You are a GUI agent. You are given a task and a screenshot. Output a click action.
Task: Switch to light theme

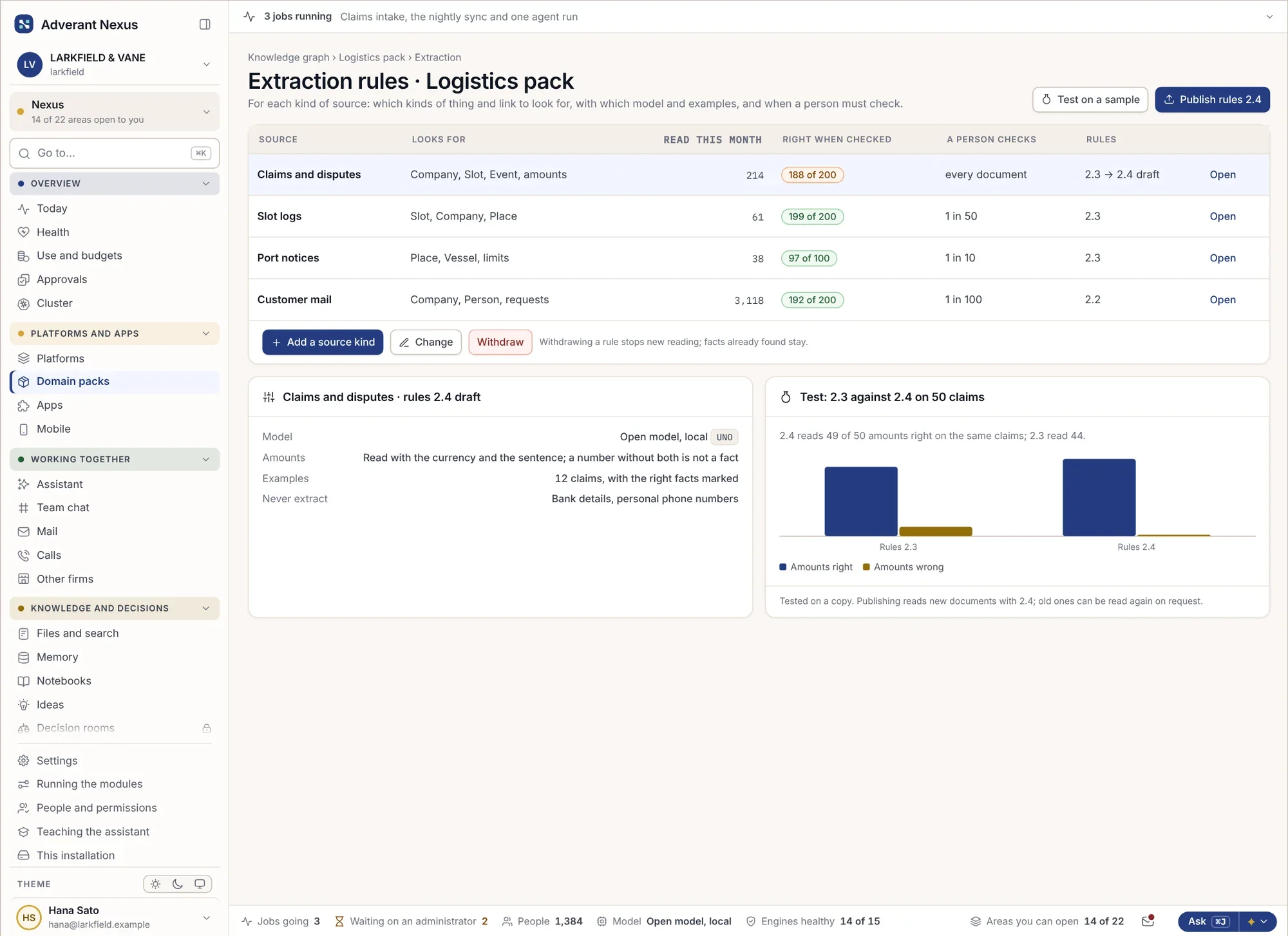[x=156, y=884]
